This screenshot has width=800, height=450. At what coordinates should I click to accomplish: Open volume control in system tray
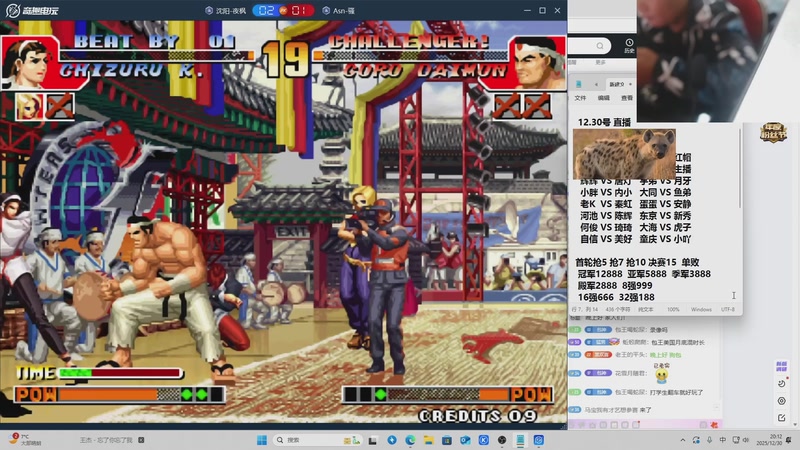coord(746,440)
